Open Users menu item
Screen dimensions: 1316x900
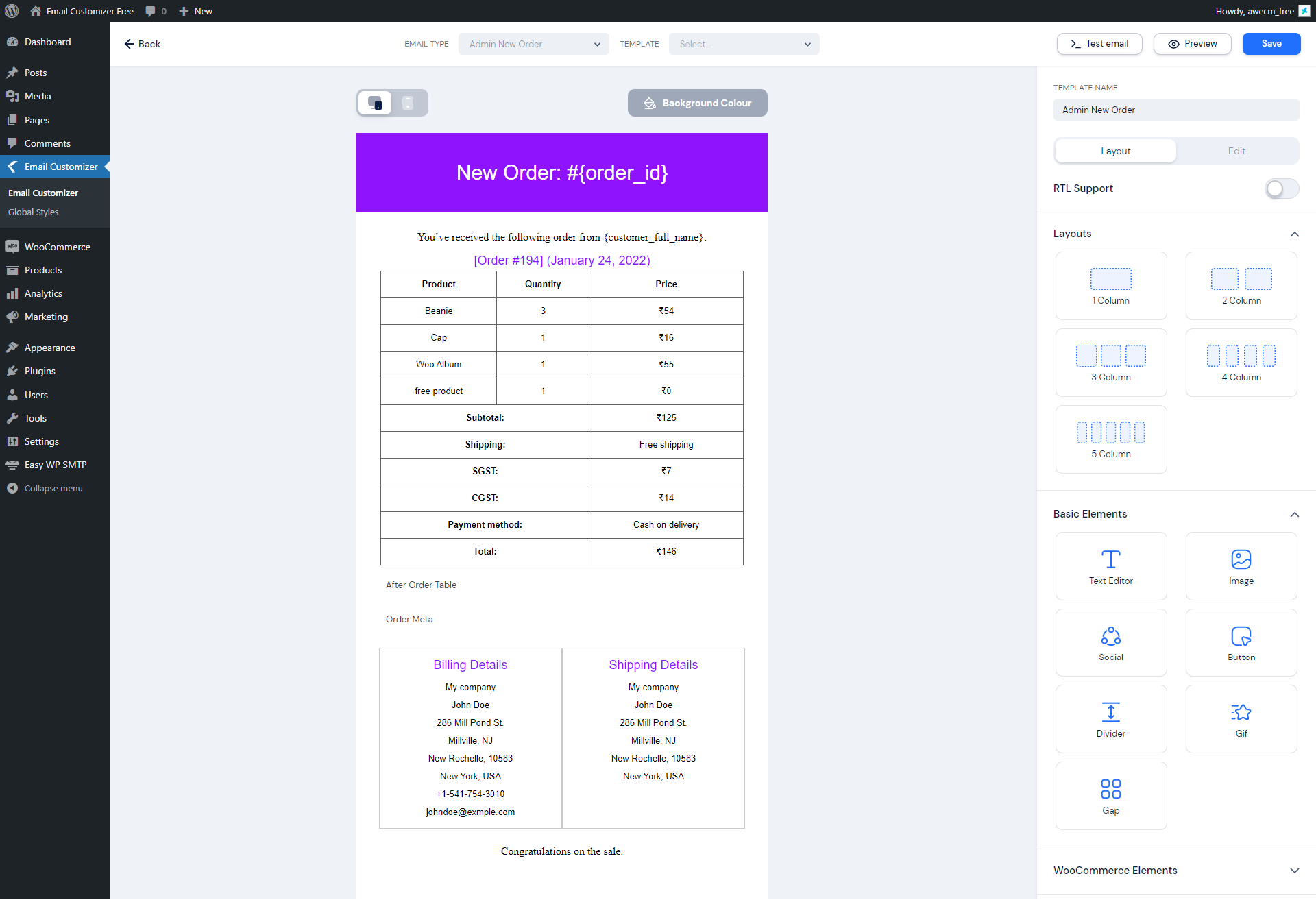tap(55, 395)
